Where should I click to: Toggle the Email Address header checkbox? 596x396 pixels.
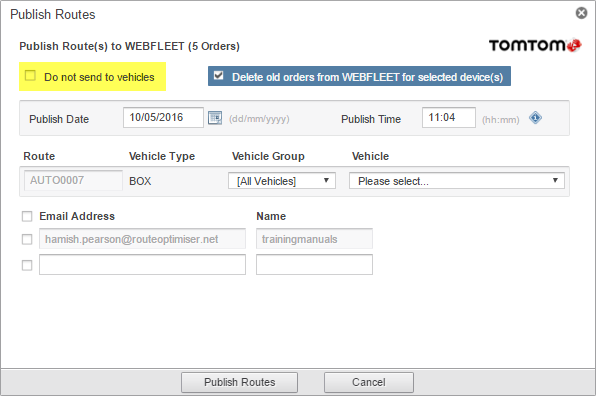point(27,216)
